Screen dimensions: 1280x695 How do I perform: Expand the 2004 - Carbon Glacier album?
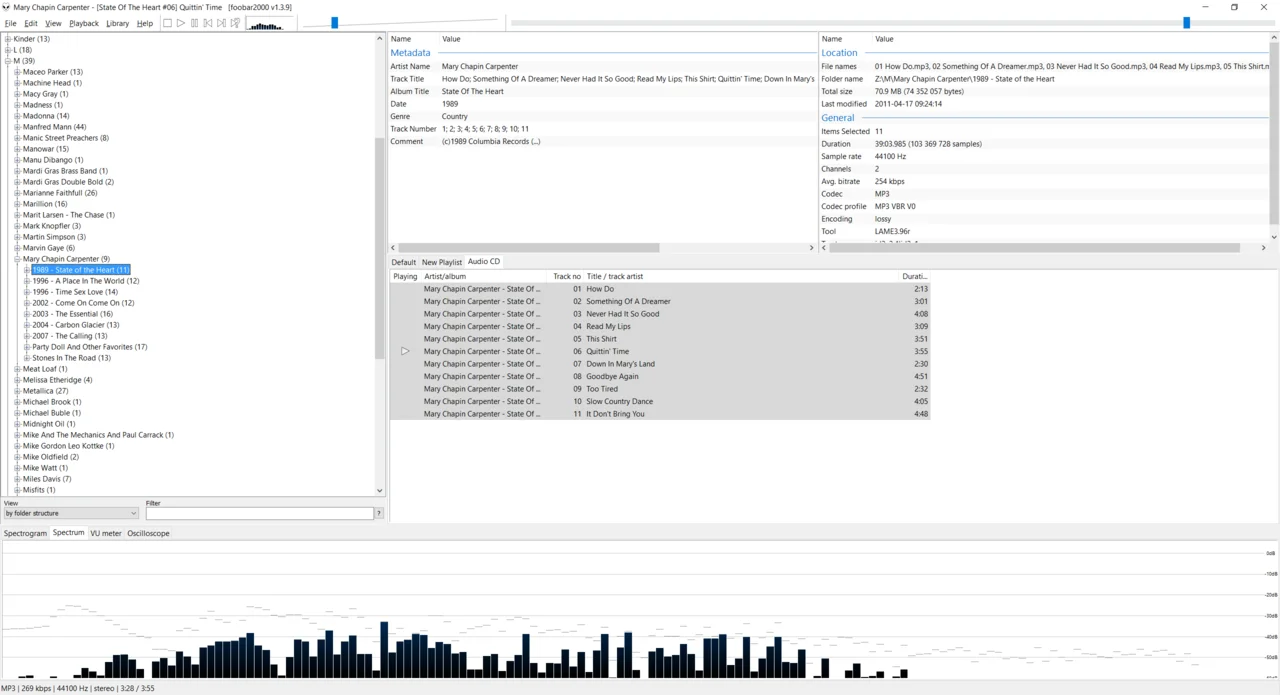(x=27, y=325)
